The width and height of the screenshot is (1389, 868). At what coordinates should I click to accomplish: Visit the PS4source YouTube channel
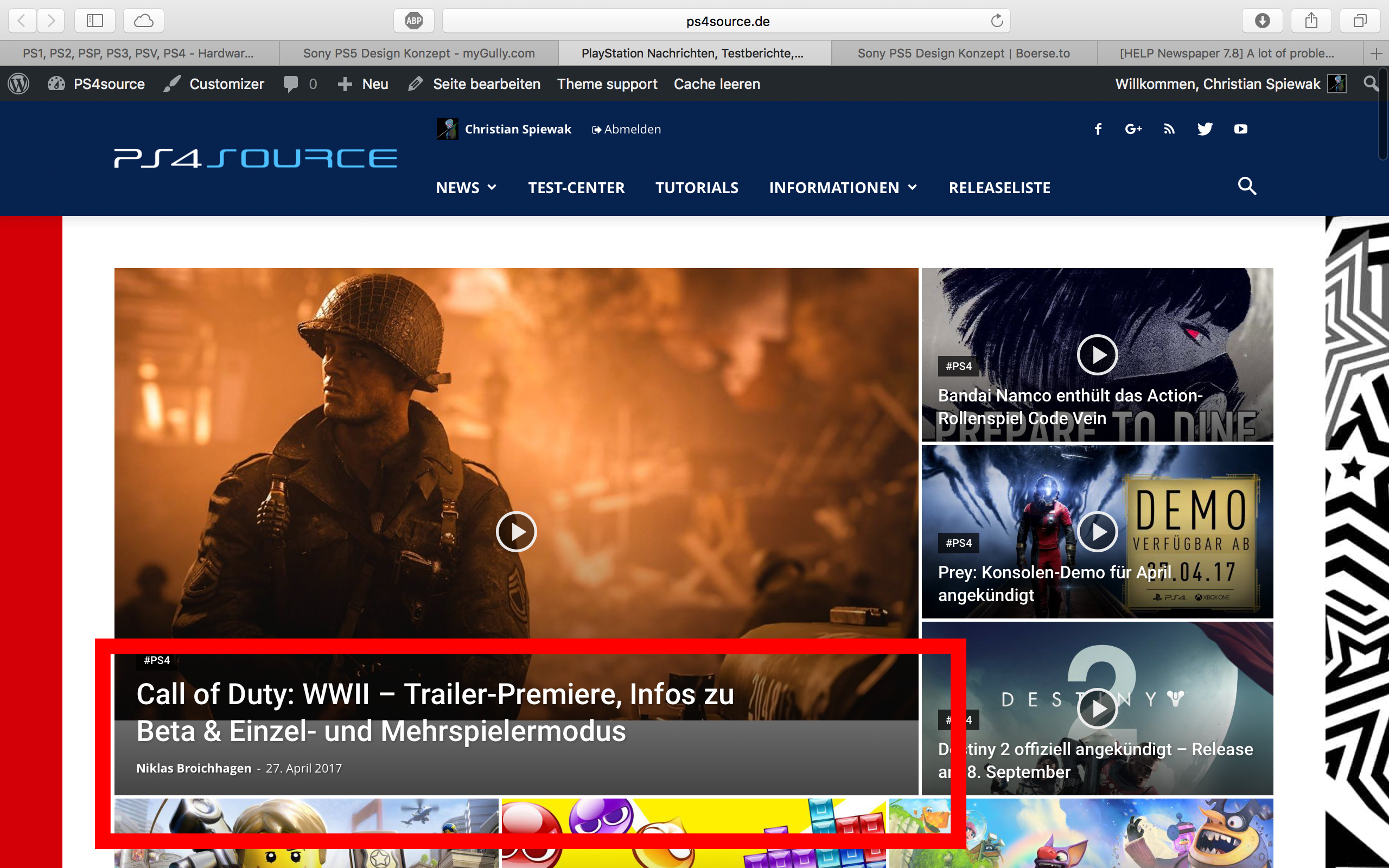(x=1241, y=129)
